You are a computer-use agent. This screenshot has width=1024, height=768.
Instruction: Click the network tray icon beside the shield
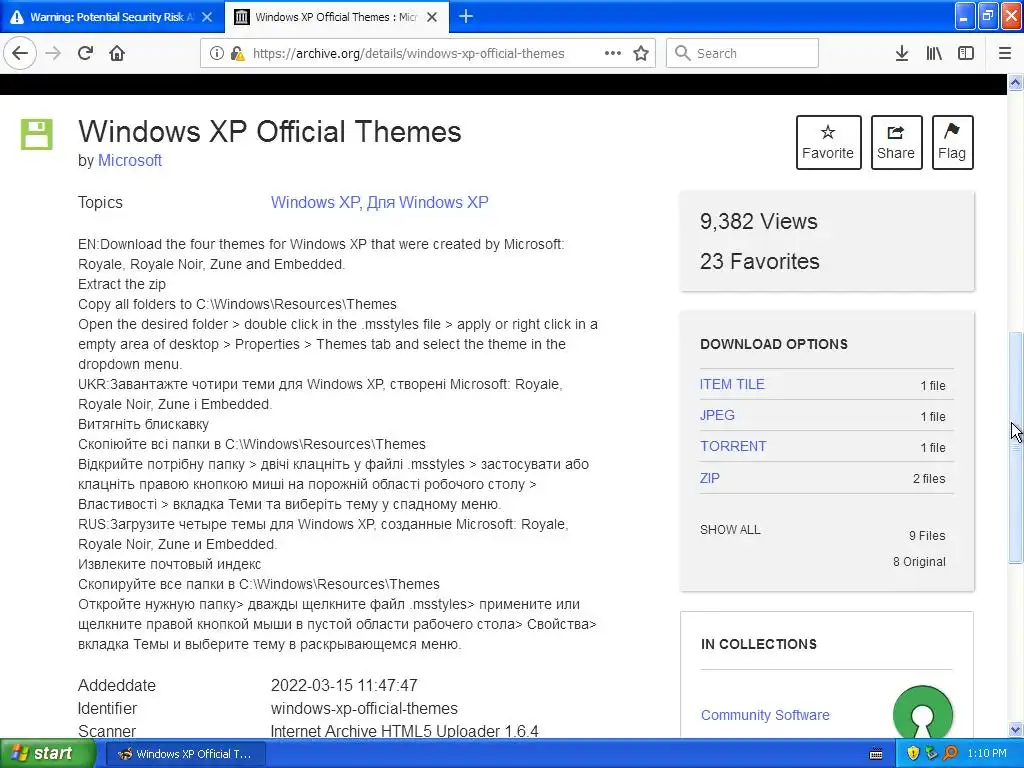[x=931, y=754]
